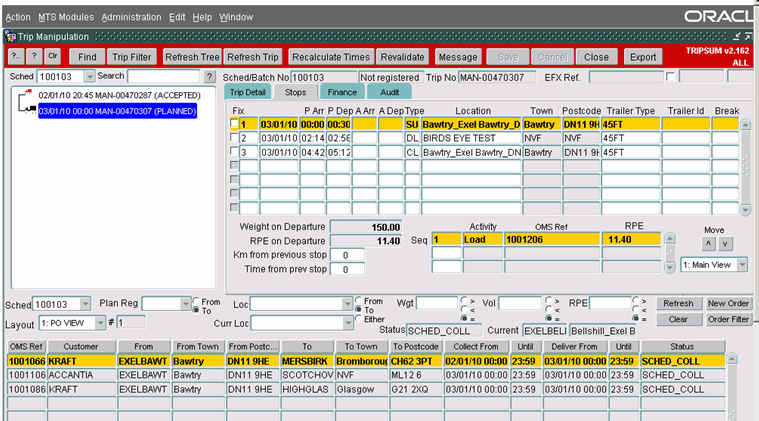Click the Revalidate button
This screenshot has width=759, height=421.
tap(402, 57)
